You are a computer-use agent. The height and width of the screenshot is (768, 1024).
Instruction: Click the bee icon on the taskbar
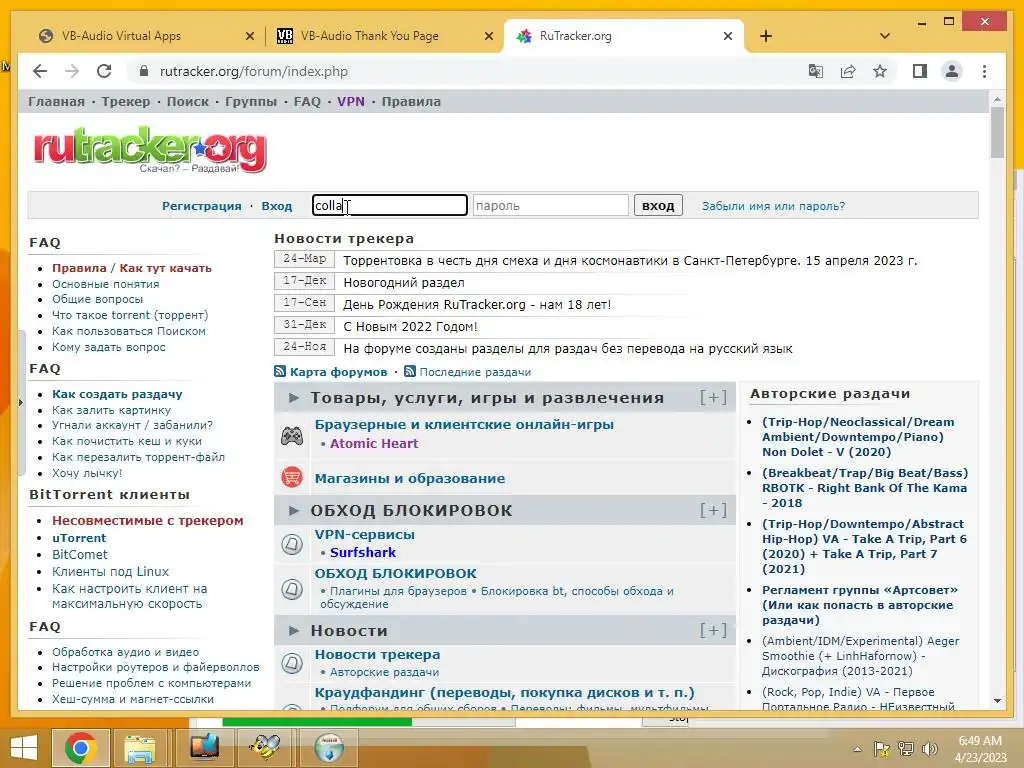pyautogui.click(x=264, y=748)
